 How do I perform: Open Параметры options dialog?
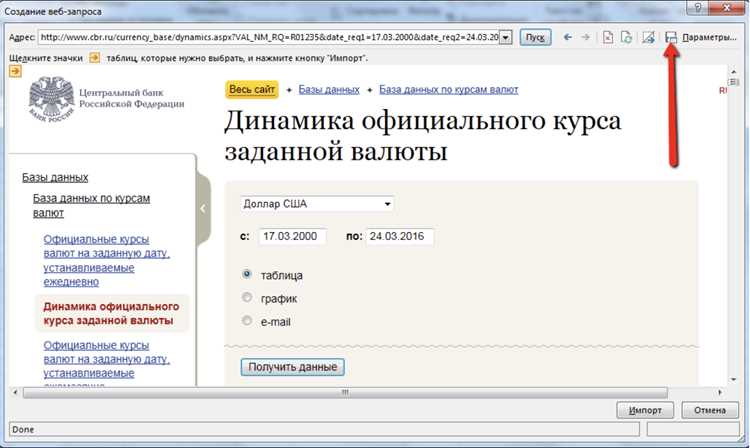[709, 37]
